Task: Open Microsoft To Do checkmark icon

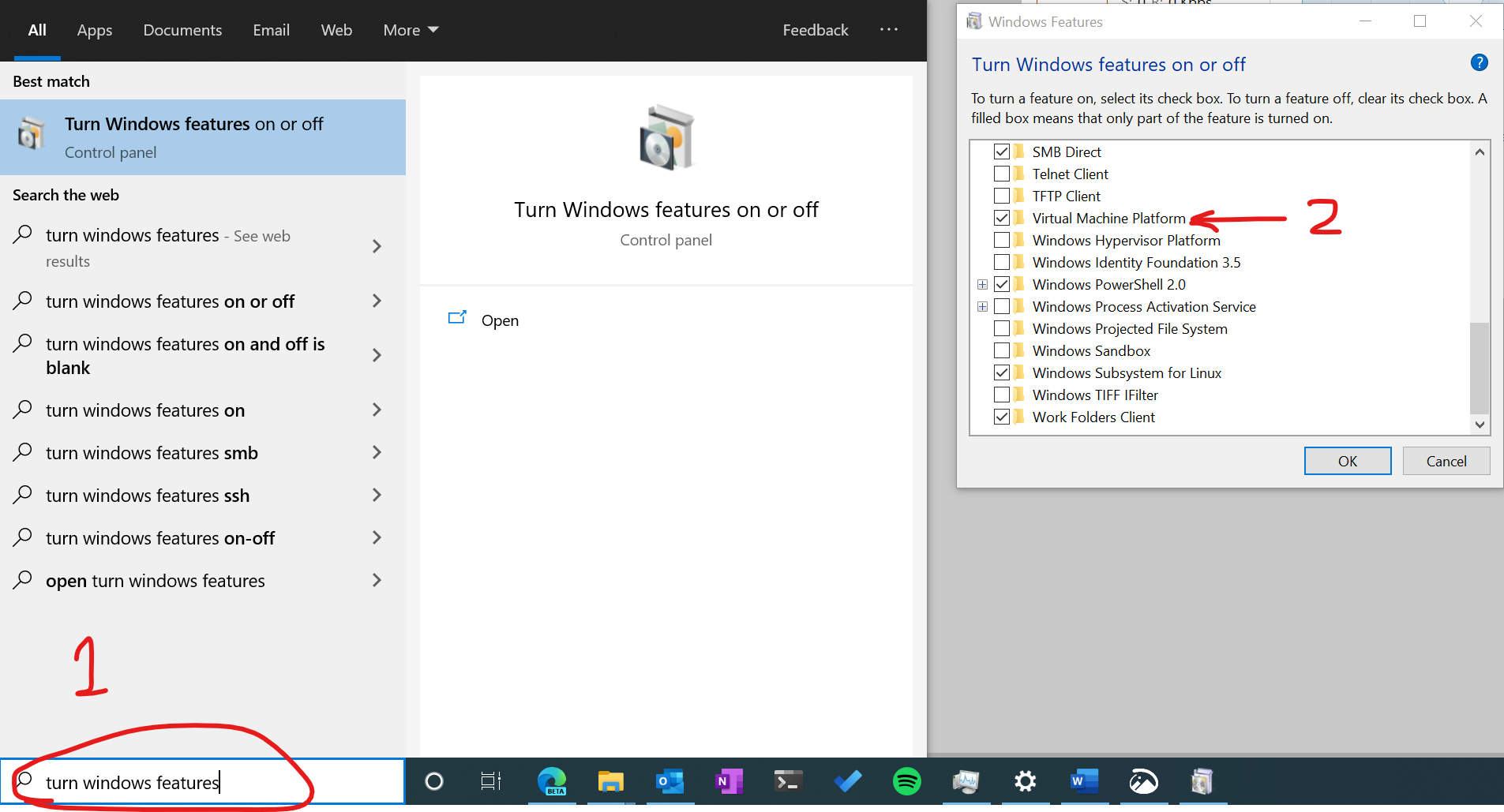Action: pyautogui.click(x=847, y=782)
